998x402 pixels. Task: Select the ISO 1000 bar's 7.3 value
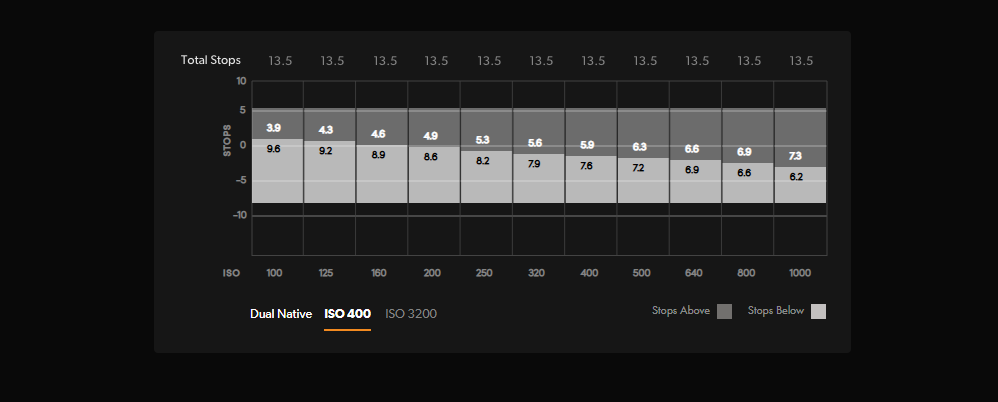pyautogui.click(x=795, y=156)
